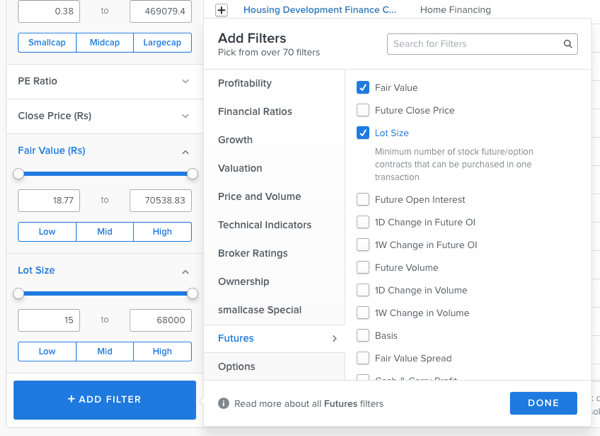Click the + ADD FILTER button
Viewport: 600px width, 436px height.
click(104, 399)
